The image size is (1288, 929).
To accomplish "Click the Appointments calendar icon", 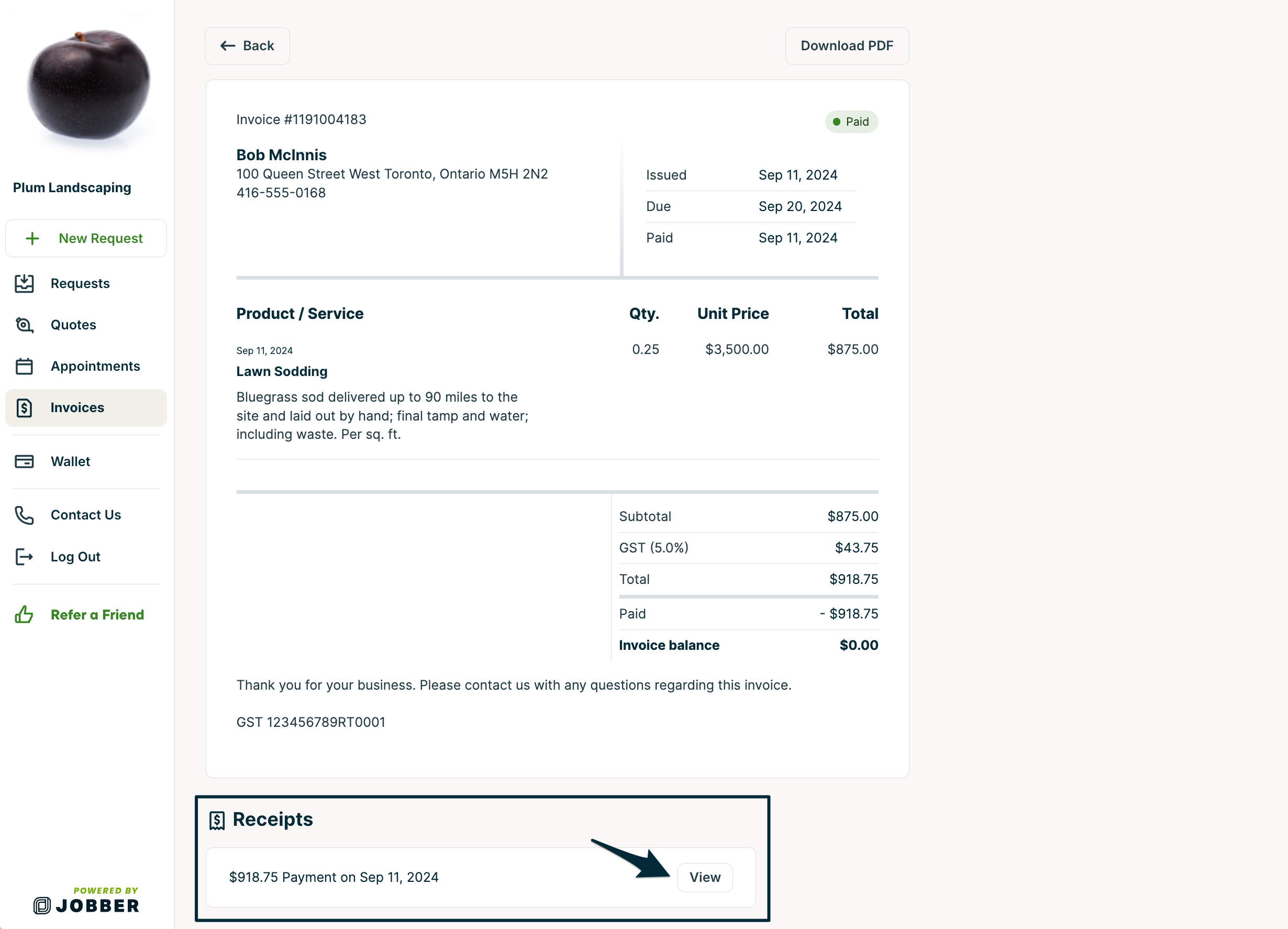I will click(24, 366).
